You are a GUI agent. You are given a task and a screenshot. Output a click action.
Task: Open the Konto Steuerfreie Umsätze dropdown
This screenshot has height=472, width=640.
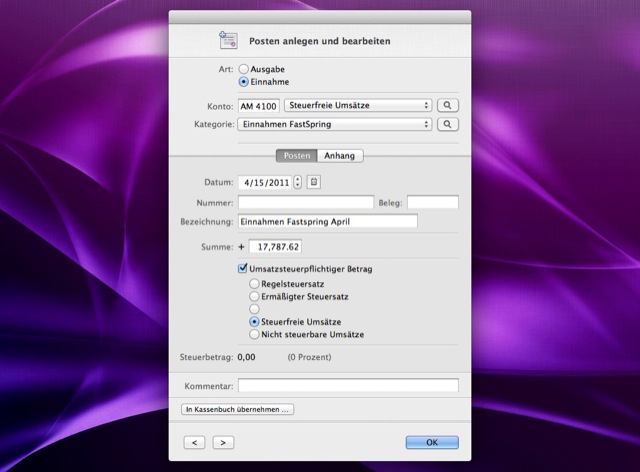click(x=358, y=104)
